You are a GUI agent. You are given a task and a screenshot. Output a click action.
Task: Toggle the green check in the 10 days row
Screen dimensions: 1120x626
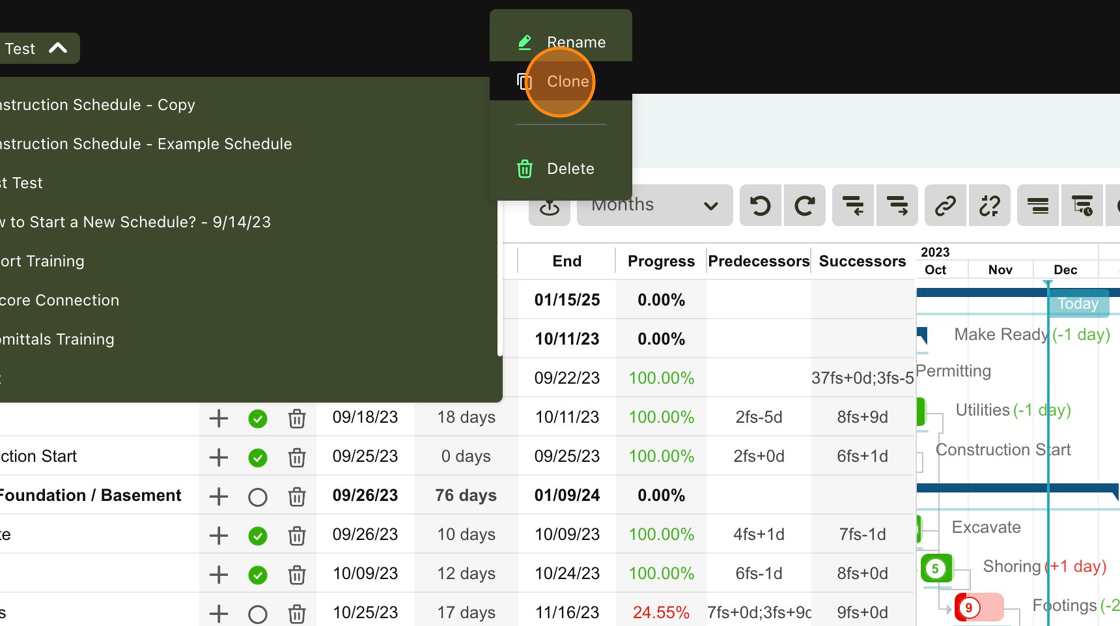coord(258,536)
